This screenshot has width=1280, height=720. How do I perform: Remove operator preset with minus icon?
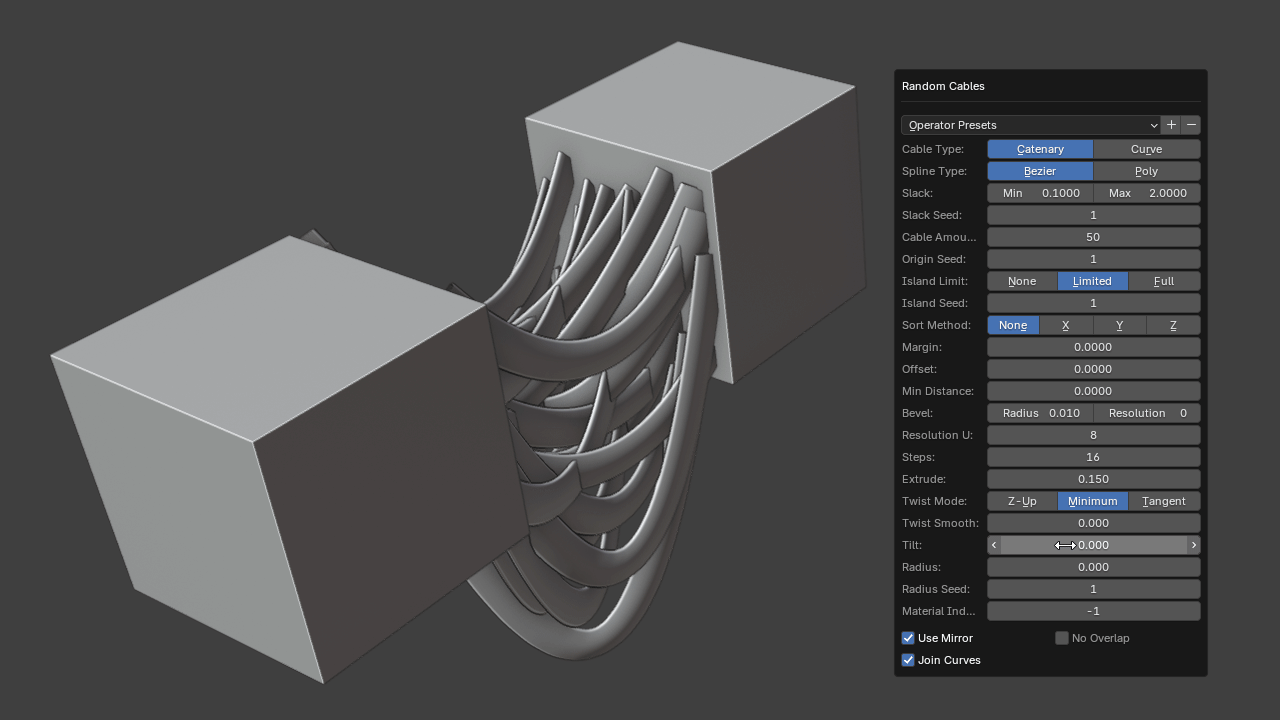tap(1191, 125)
